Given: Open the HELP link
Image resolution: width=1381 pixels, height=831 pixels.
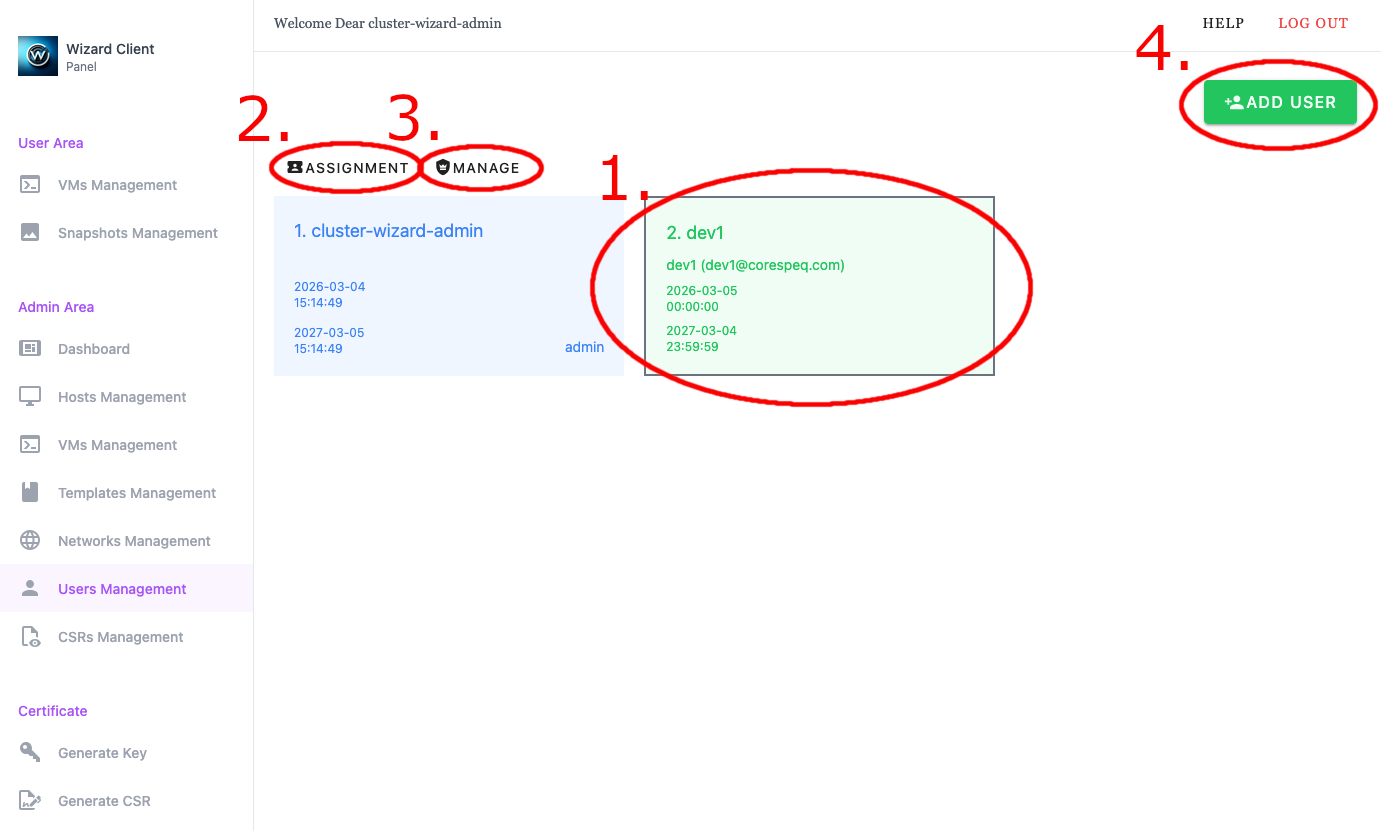Looking at the screenshot, I should click(1223, 23).
